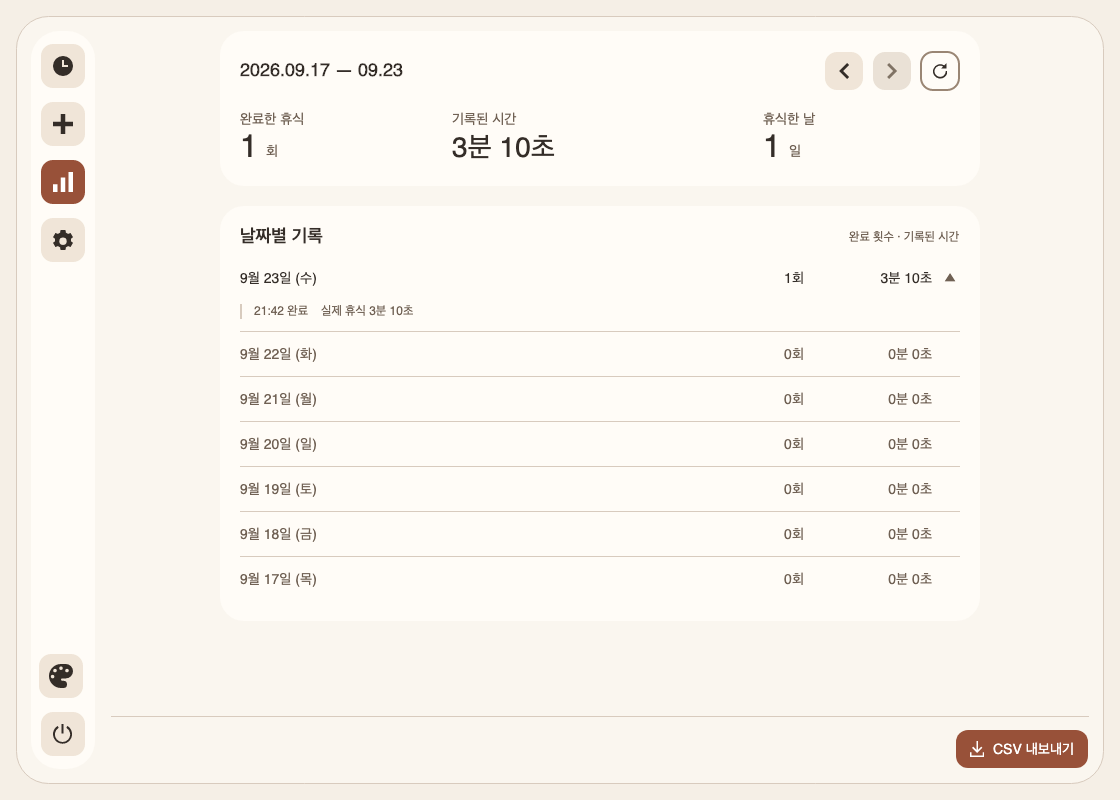This screenshot has height=800, width=1120.
Task: Expand the 9월 18일 (금) row
Action: point(599,534)
